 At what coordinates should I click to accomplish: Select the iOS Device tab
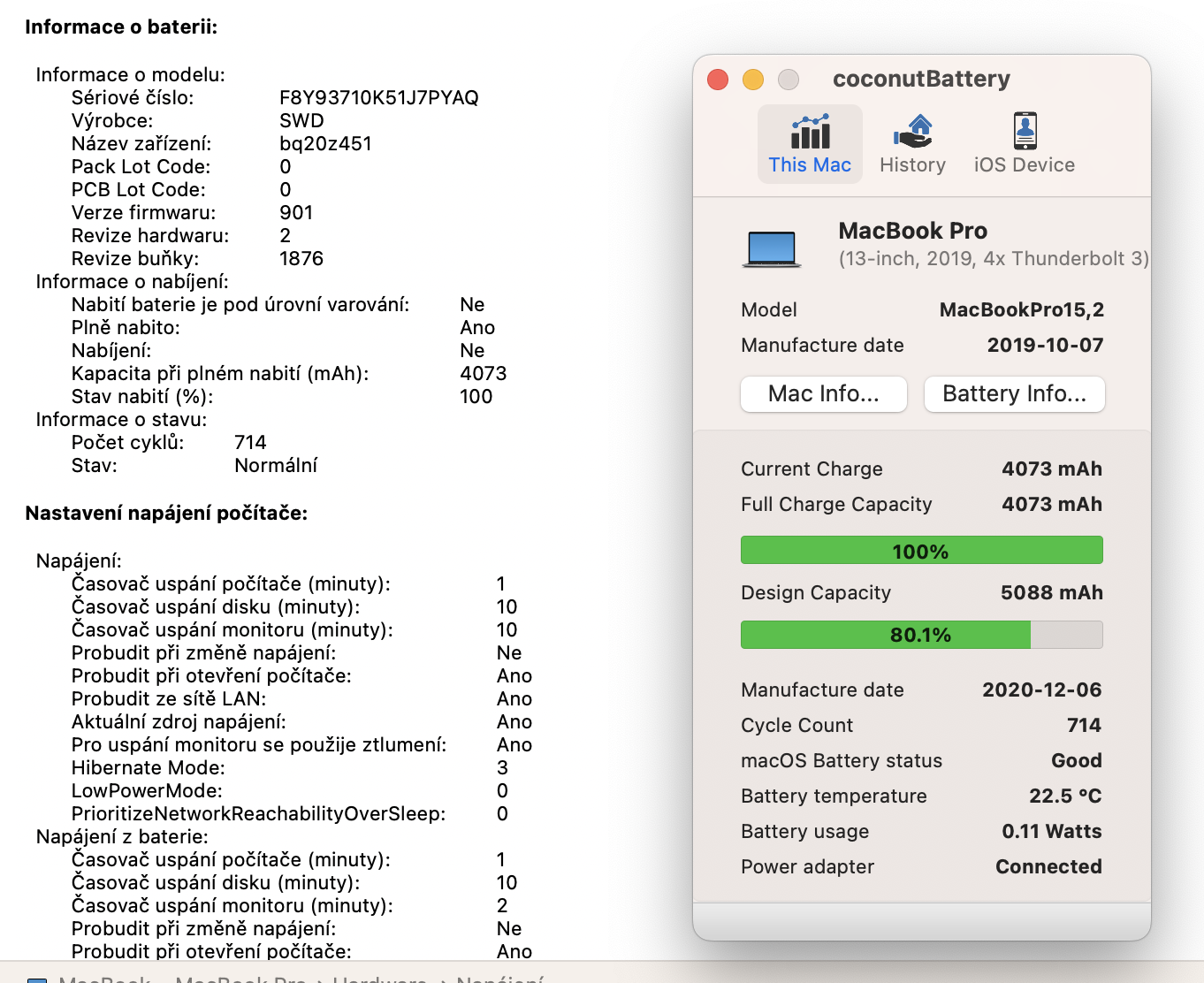pyautogui.click(x=1024, y=164)
